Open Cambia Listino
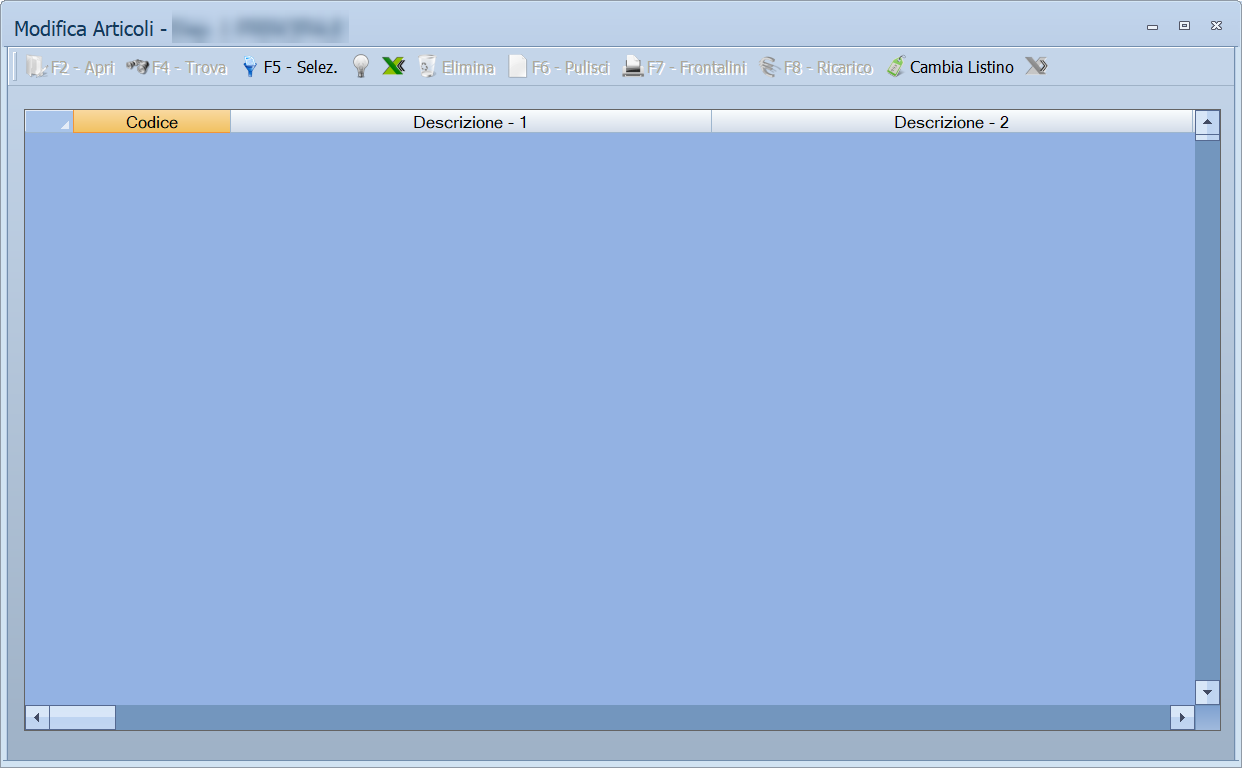The width and height of the screenshot is (1242, 768). coord(950,68)
